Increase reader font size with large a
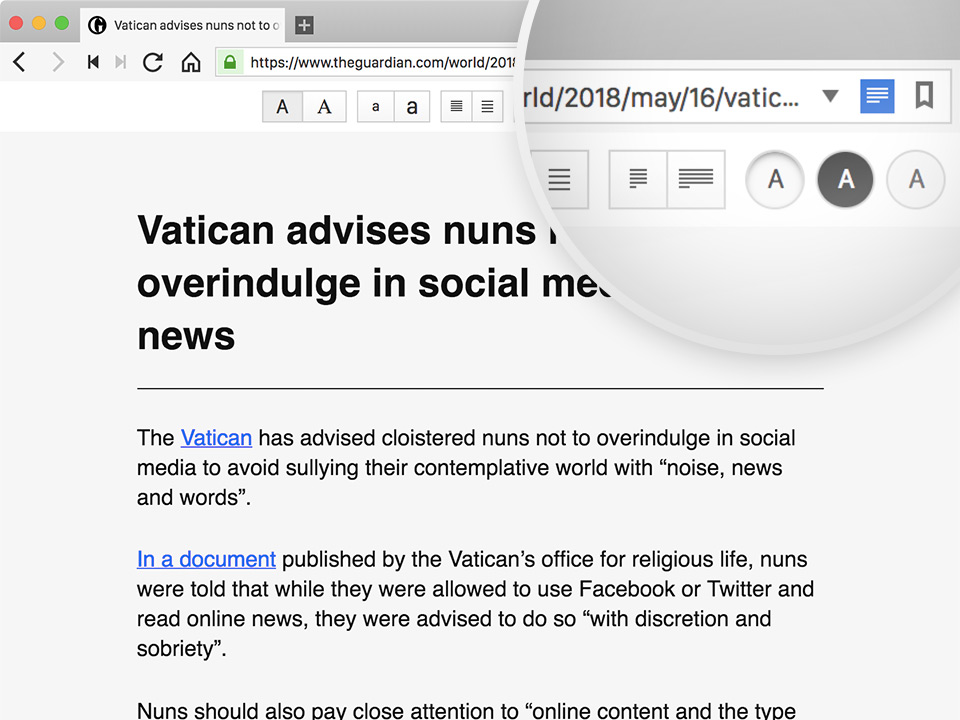This screenshot has height=720, width=960. point(412,107)
